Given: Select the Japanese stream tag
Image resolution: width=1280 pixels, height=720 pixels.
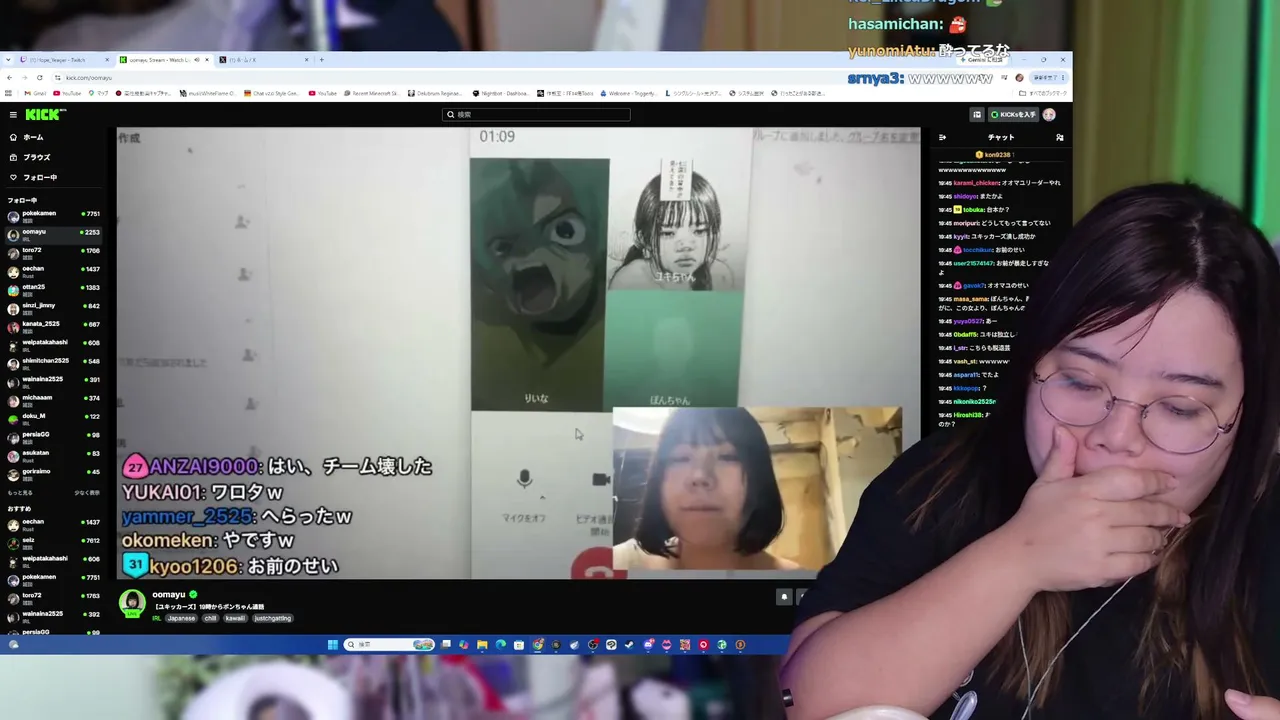Looking at the screenshot, I should click(181, 618).
